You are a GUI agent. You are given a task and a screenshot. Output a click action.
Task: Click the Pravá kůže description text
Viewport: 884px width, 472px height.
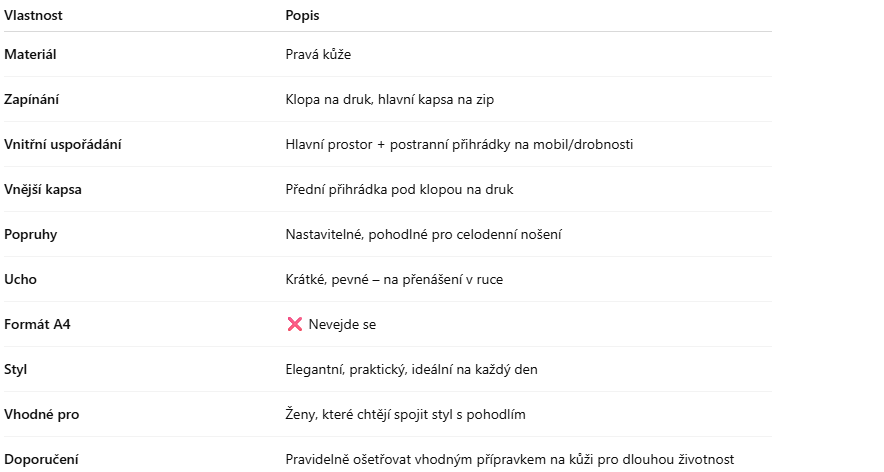pyautogui.click(x=318, y=54)
